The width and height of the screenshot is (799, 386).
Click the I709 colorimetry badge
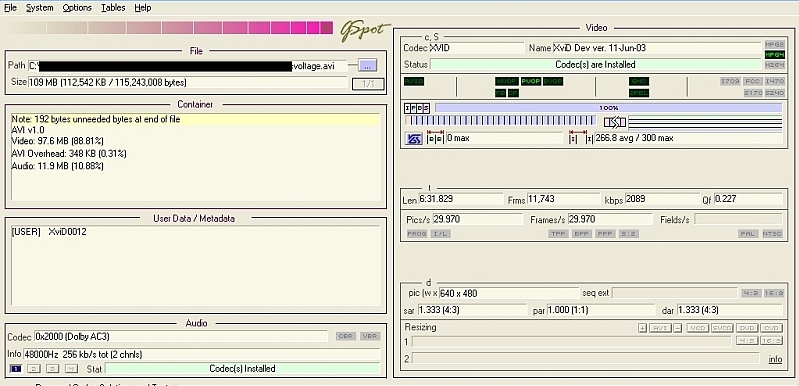pos(730,81)
